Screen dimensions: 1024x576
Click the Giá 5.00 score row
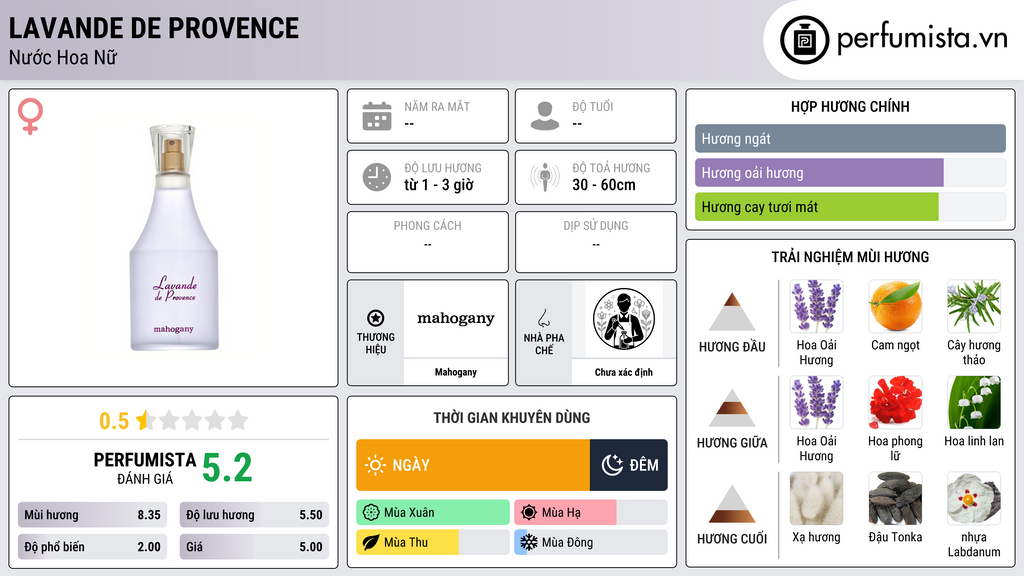coord(254,547)
